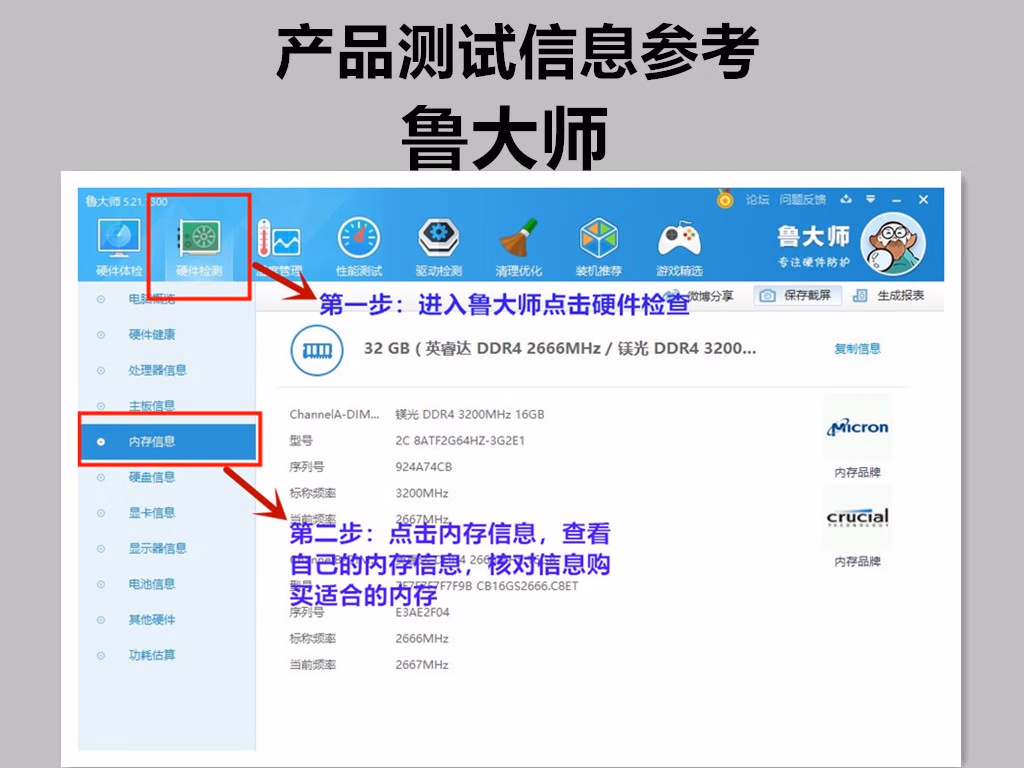Open 问题反馈 feedback link
The height and width of the screenshot is (768, 1024).
(x=803, y=199)
